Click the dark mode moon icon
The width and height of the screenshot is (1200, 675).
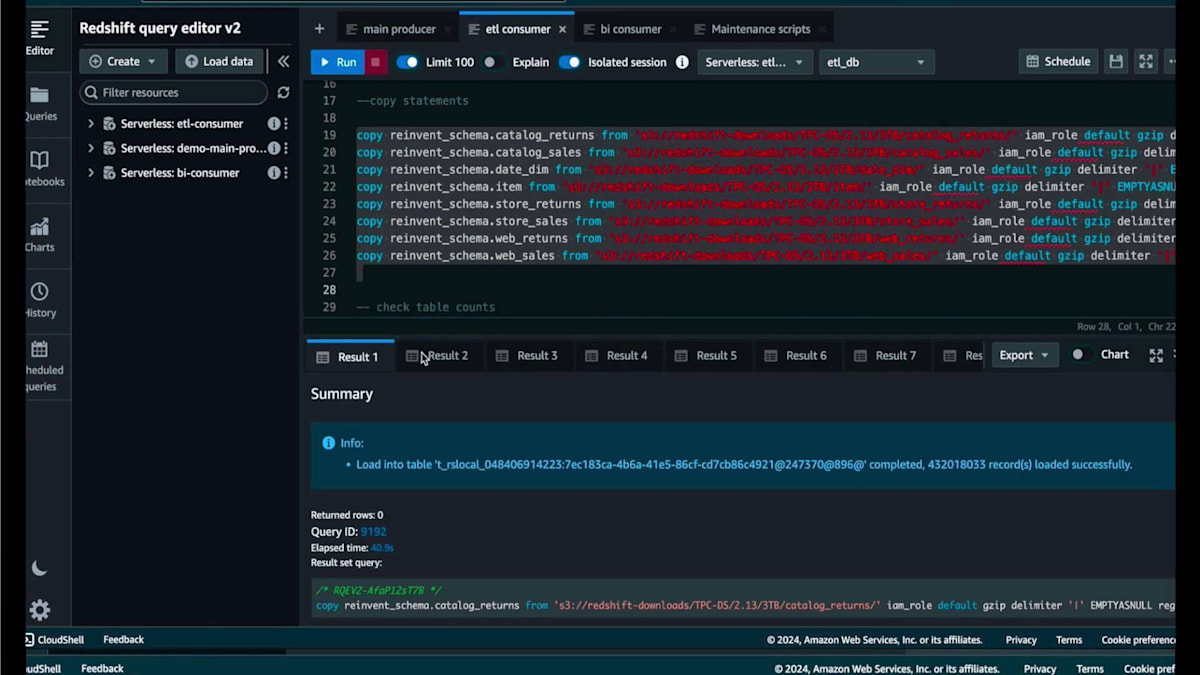point(39,568)
